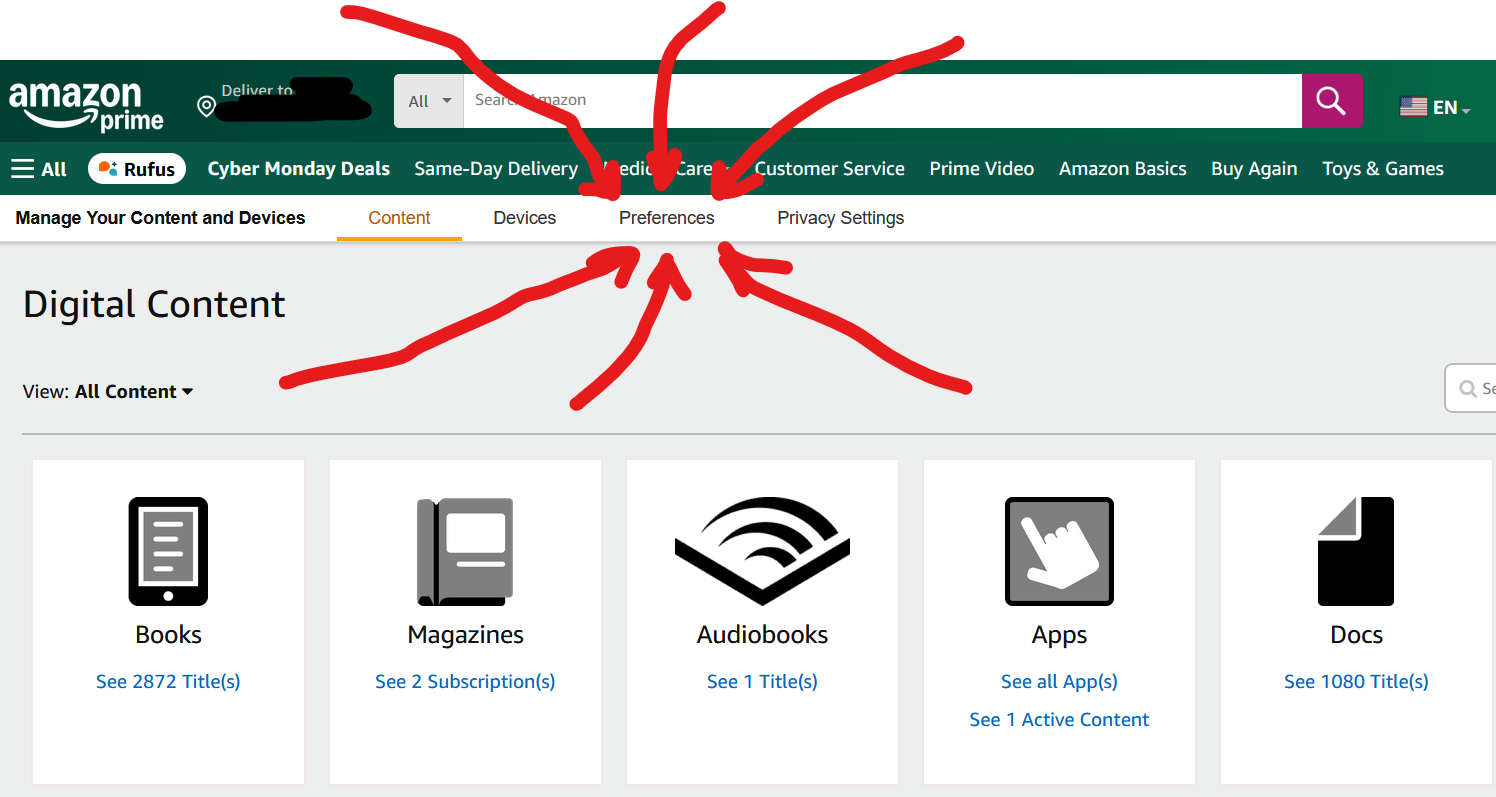This screenshot has height=797, width=1496.
Task: Click the See 2872 Title(s) link
Action: 168,682
